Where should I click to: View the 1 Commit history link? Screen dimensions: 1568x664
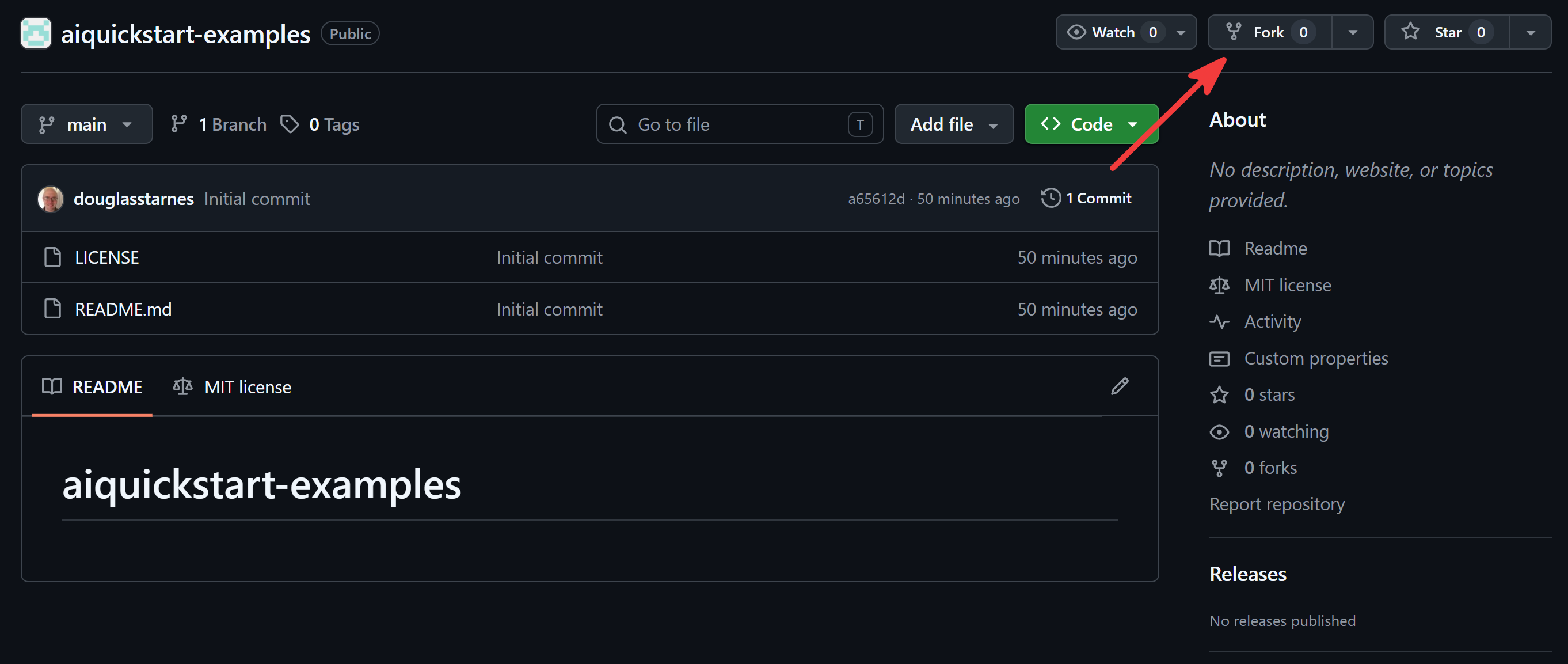1086,198
